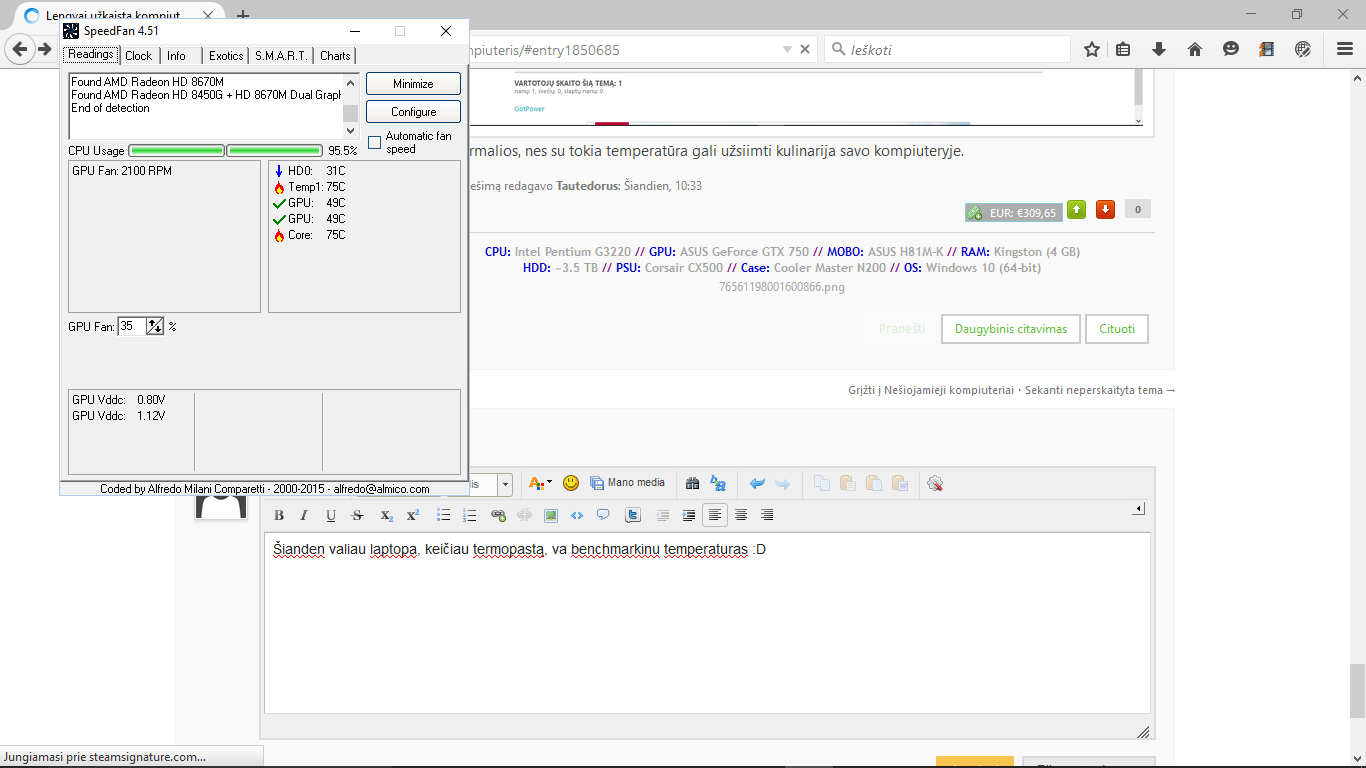Toggle italic formatting in editor toolbar
1366x768 pixels.
305,515
